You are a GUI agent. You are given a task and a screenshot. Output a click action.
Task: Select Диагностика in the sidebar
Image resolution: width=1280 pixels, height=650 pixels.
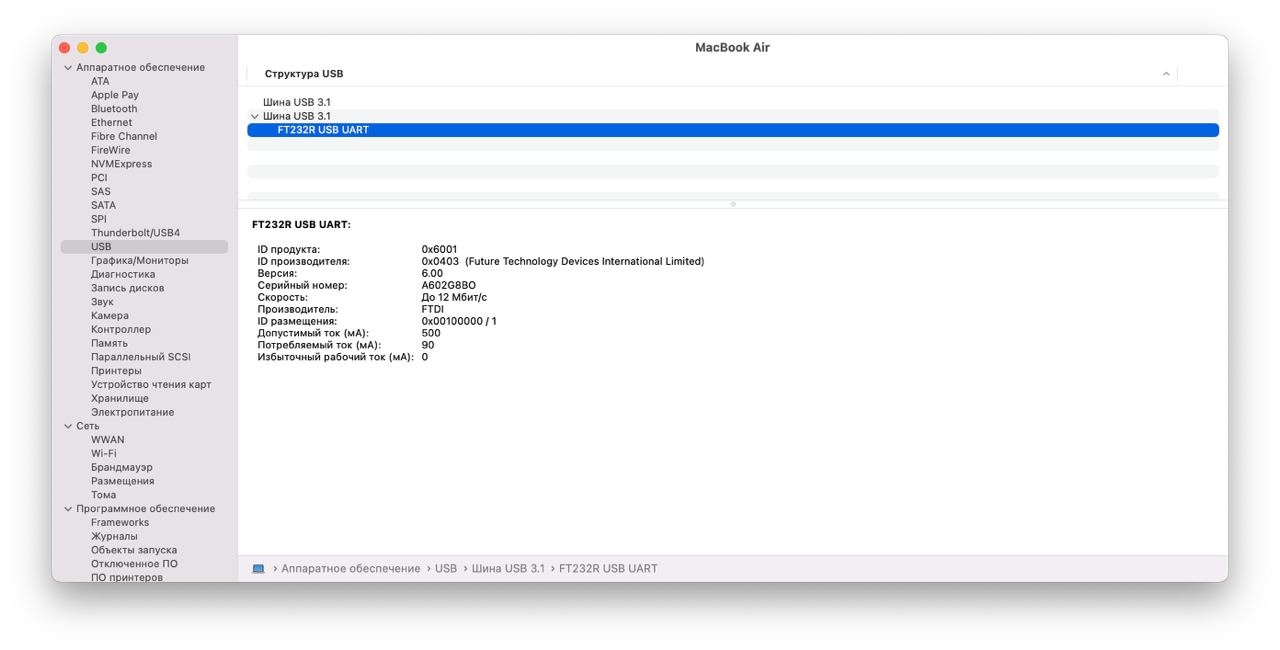[x=123, y=274]
